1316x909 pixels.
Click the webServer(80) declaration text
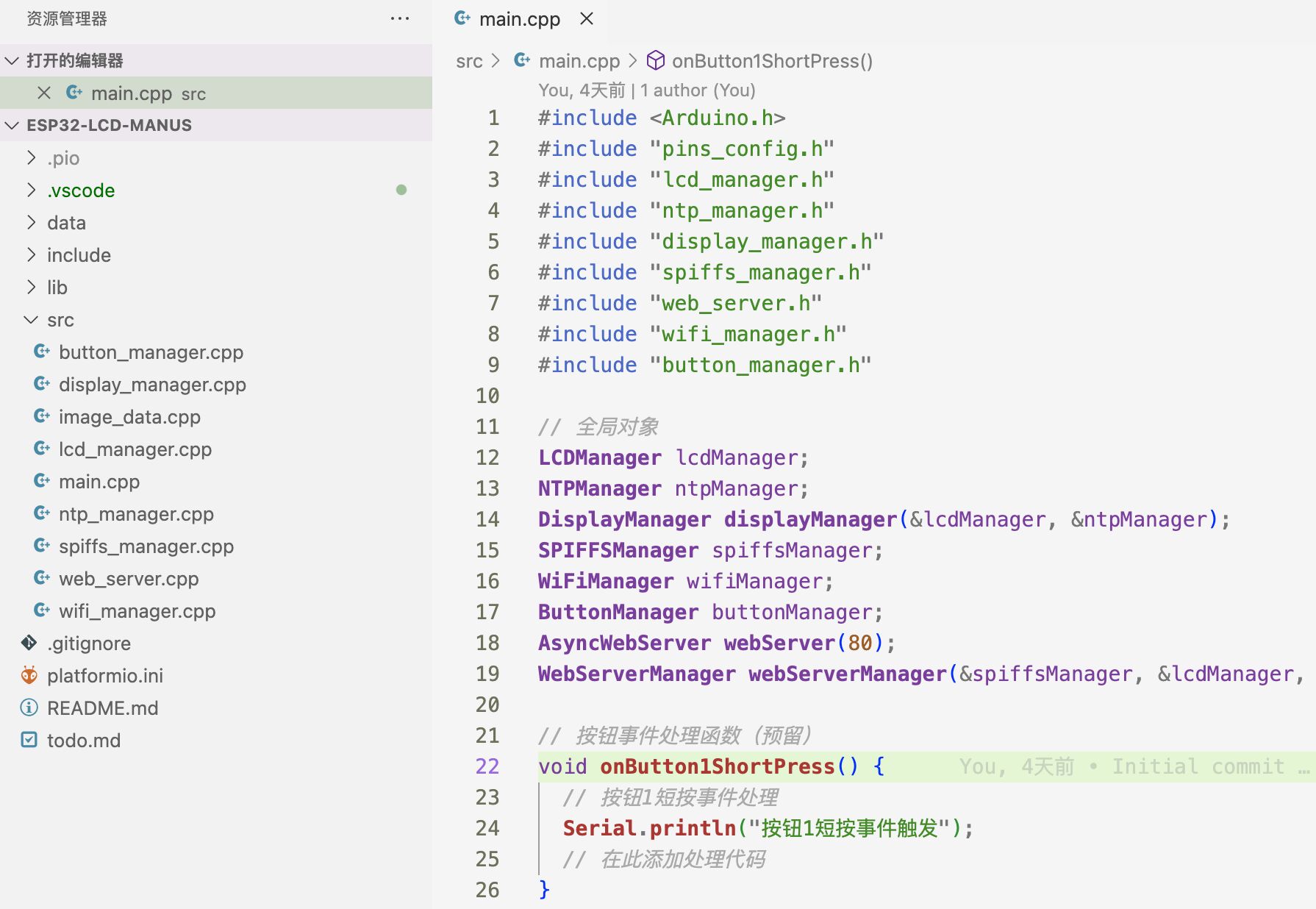coord(804,643)
